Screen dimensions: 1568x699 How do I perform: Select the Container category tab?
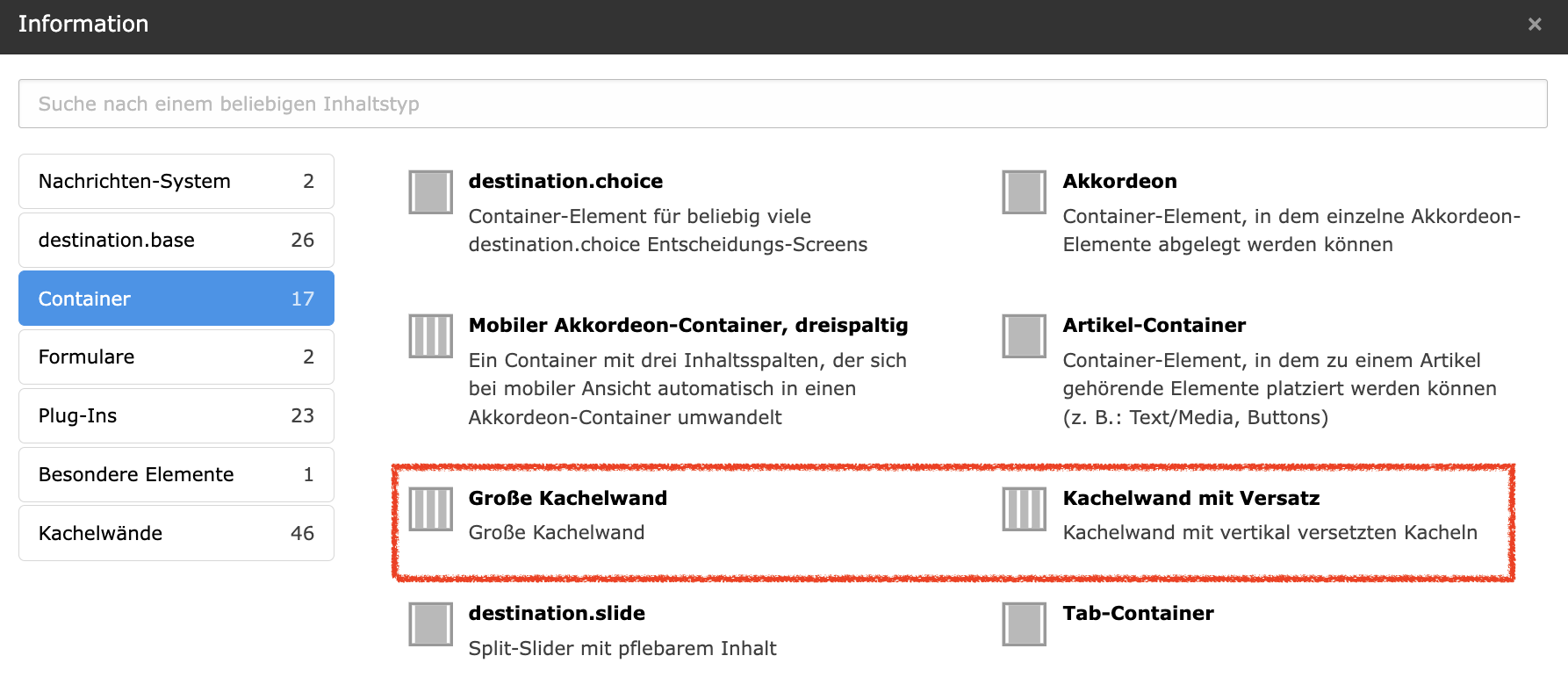(x=176, y=299)
